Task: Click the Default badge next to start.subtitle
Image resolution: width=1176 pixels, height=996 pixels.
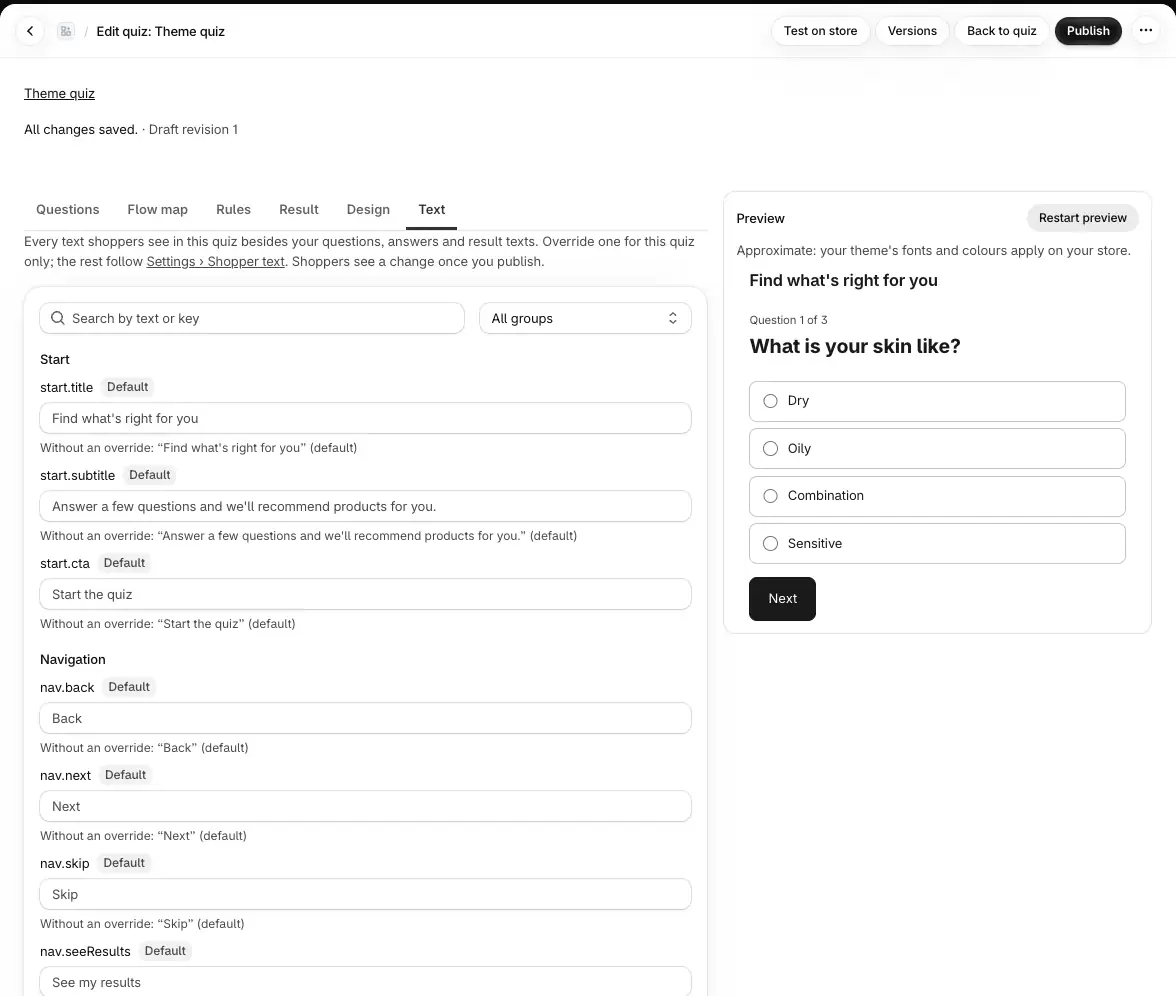Action: (149, 475)
